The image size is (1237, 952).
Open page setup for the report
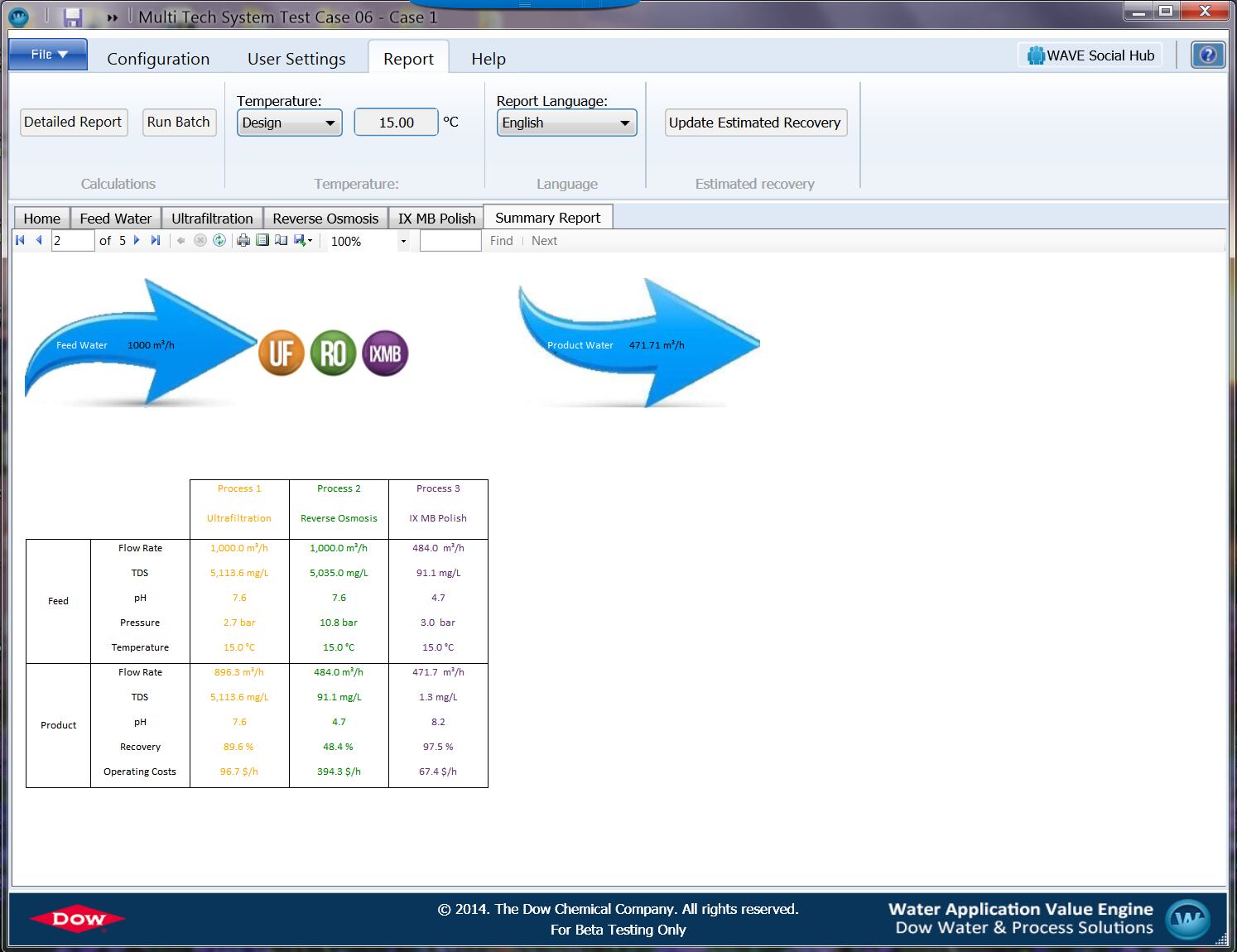pyautogui.click(x=282, y=241)
